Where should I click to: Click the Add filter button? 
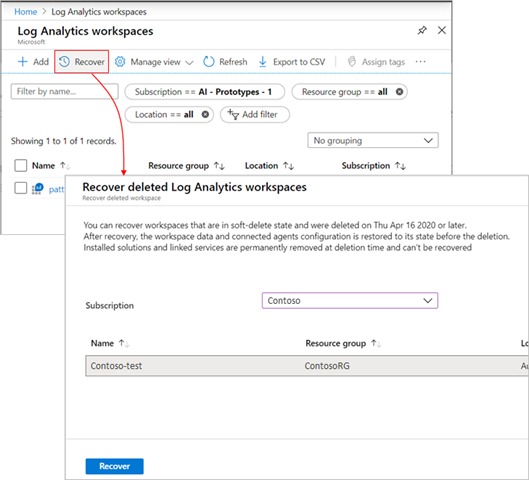click(255, 115)
